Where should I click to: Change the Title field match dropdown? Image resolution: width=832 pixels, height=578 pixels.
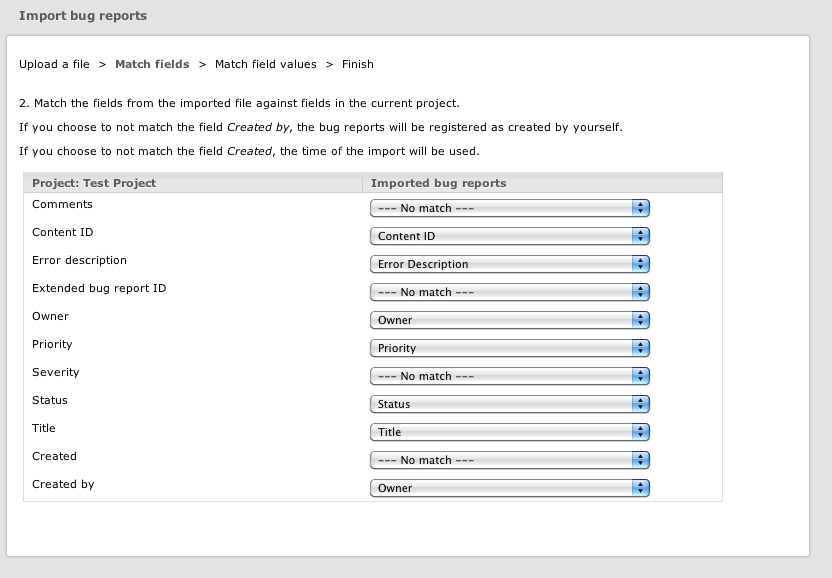tap(510, 432)
